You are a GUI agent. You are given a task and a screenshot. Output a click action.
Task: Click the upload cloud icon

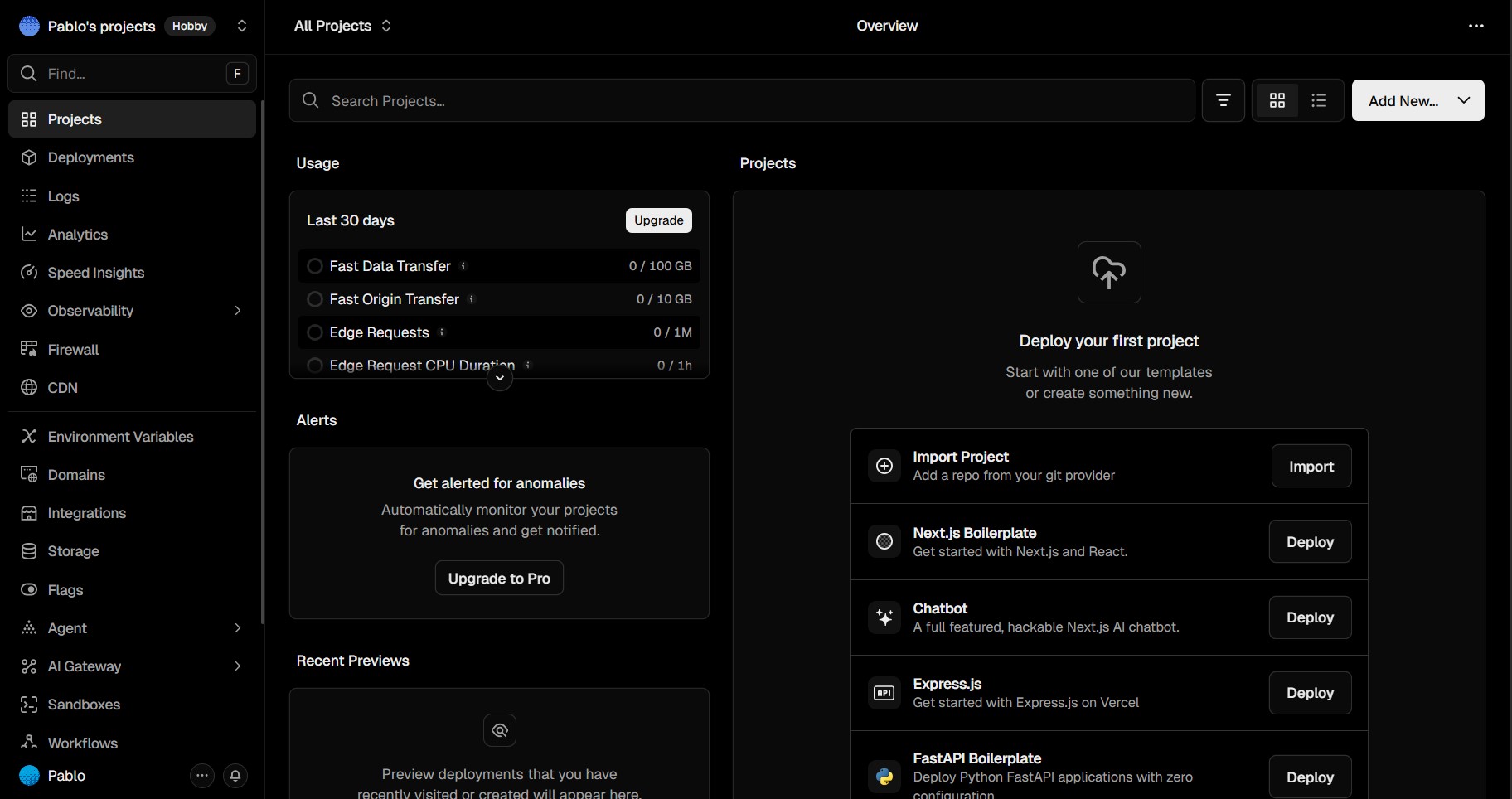(x=1109, y=272)
